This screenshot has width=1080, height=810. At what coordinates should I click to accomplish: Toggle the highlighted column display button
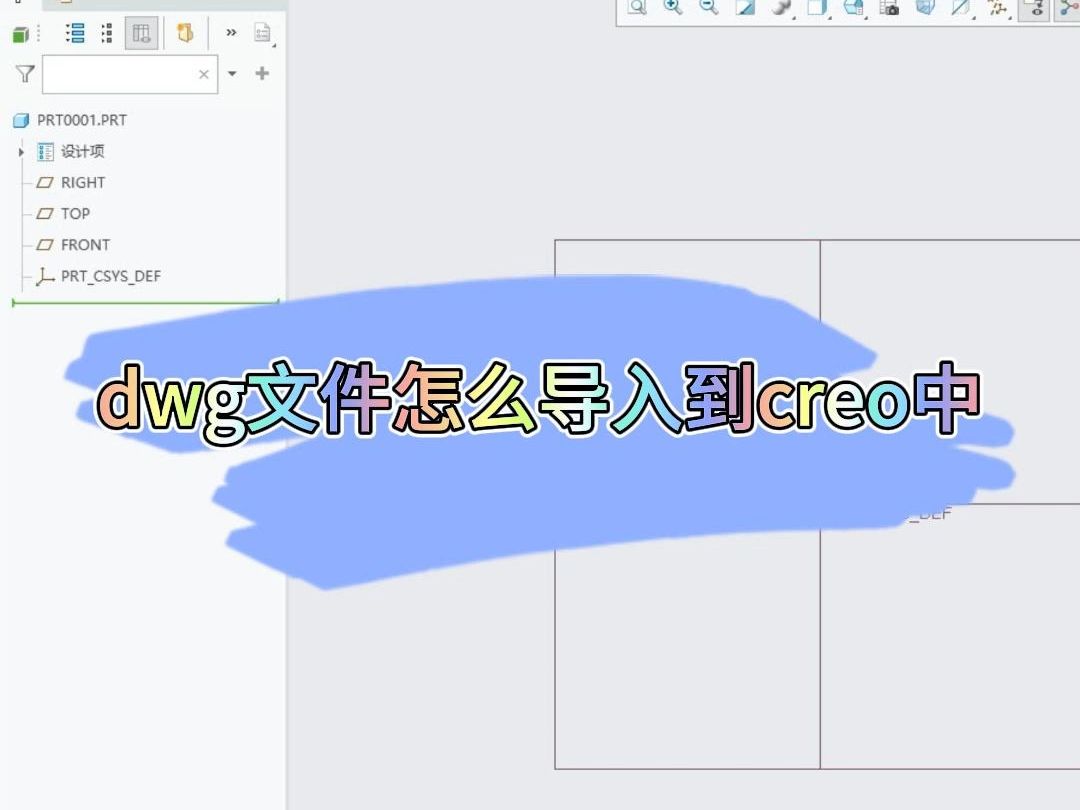[140, 32]
